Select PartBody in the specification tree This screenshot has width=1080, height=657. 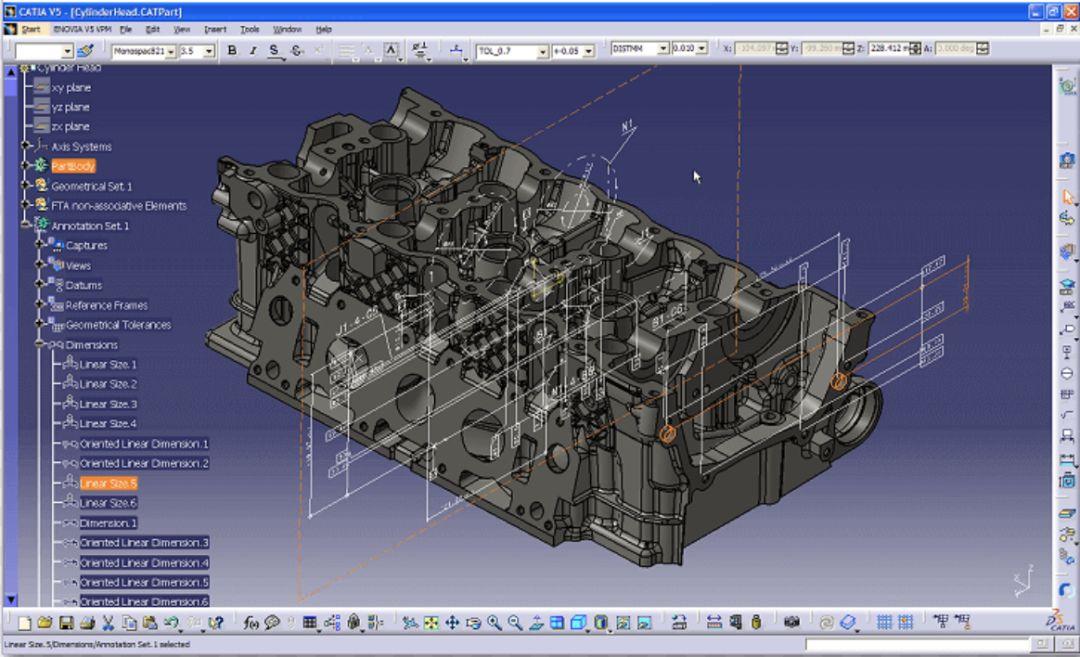(75, 166)
